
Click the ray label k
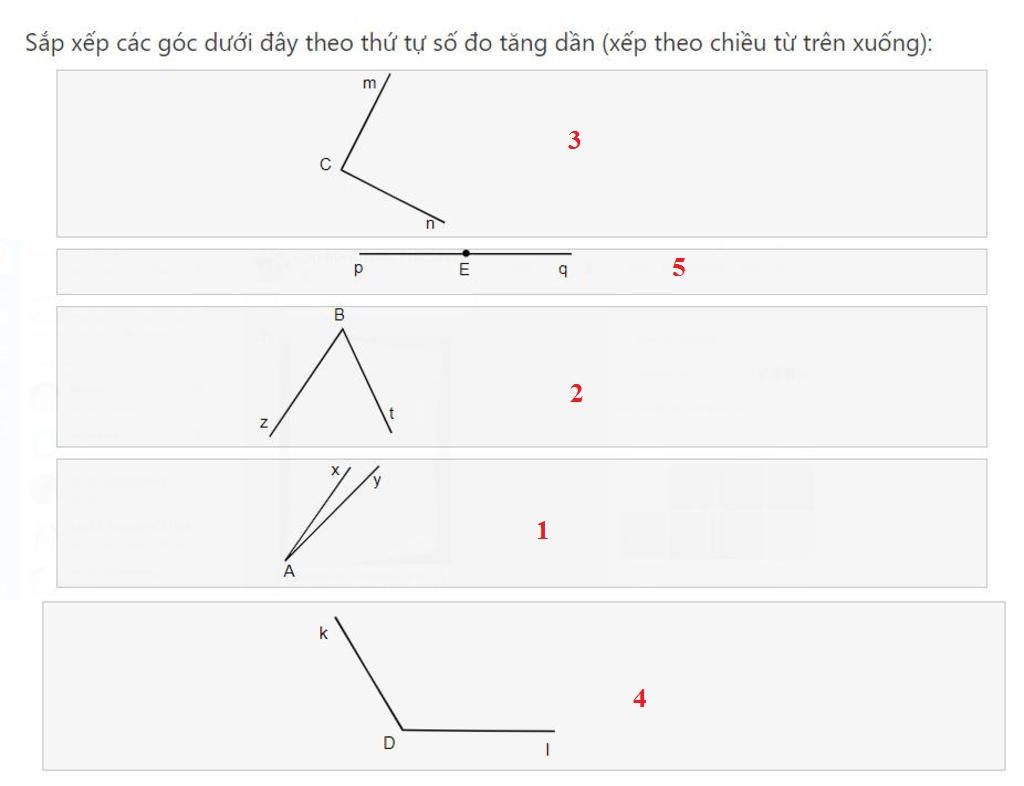323,633
